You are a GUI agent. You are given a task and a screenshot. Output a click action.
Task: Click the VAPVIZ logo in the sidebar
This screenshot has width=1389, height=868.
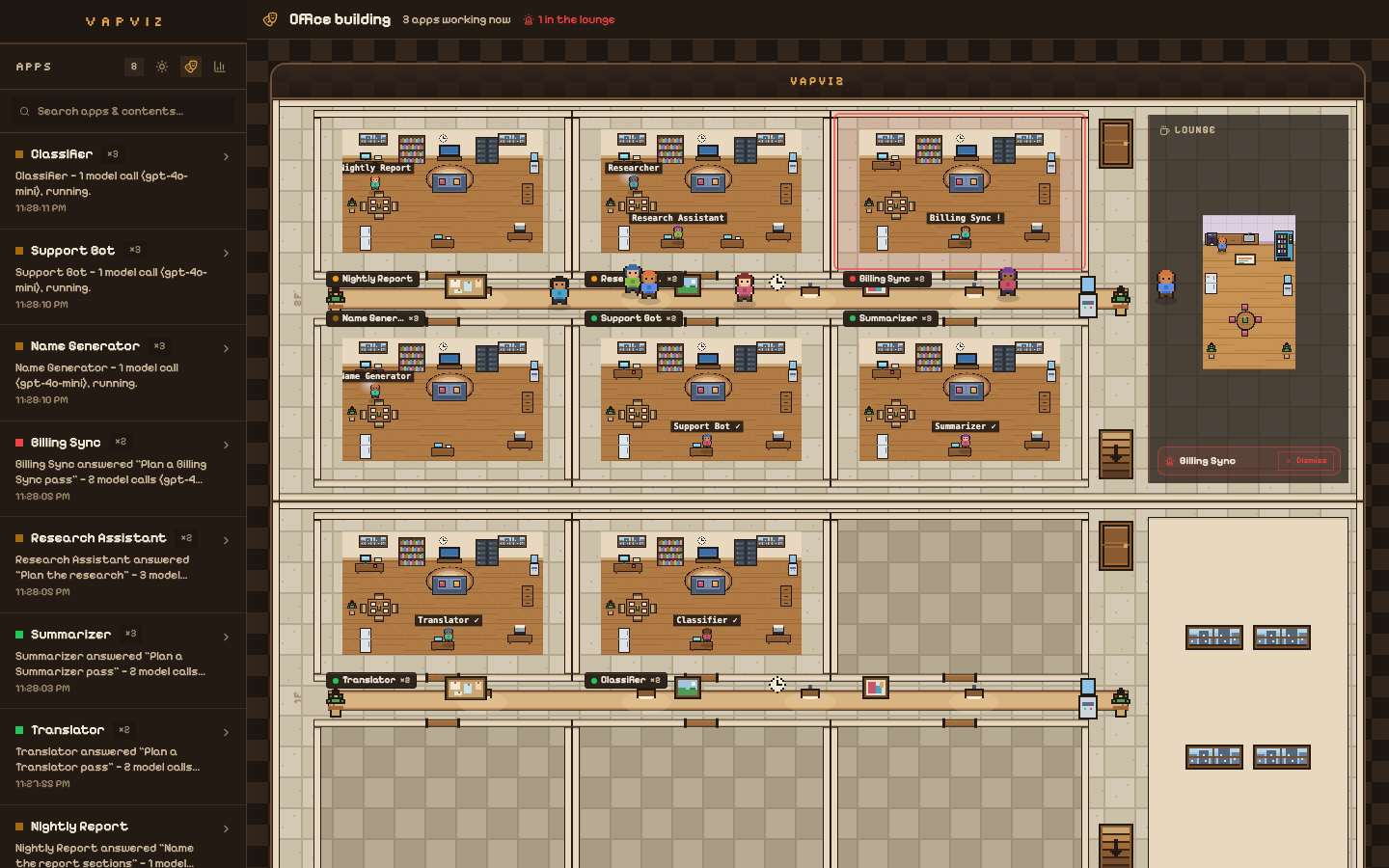(x=123, y=21)
